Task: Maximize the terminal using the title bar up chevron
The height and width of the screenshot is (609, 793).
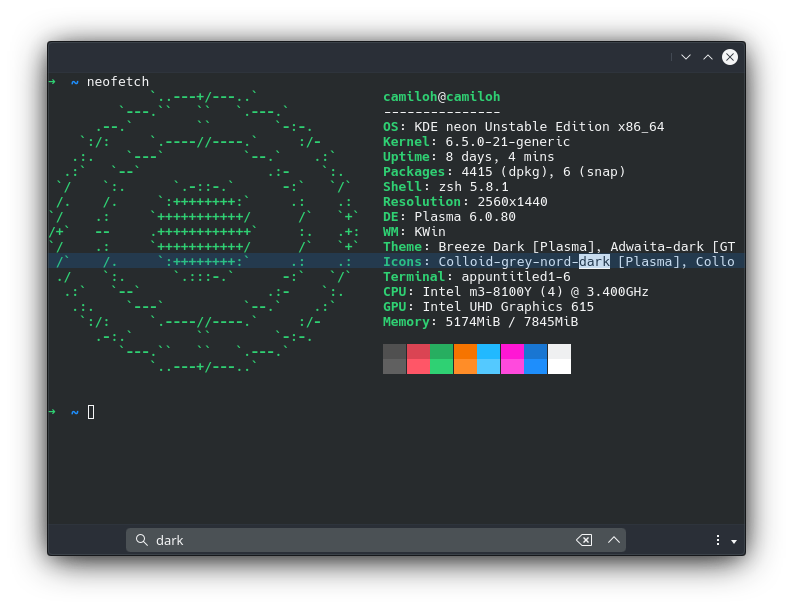Action: pyautogui.click(x=708, y=57)
